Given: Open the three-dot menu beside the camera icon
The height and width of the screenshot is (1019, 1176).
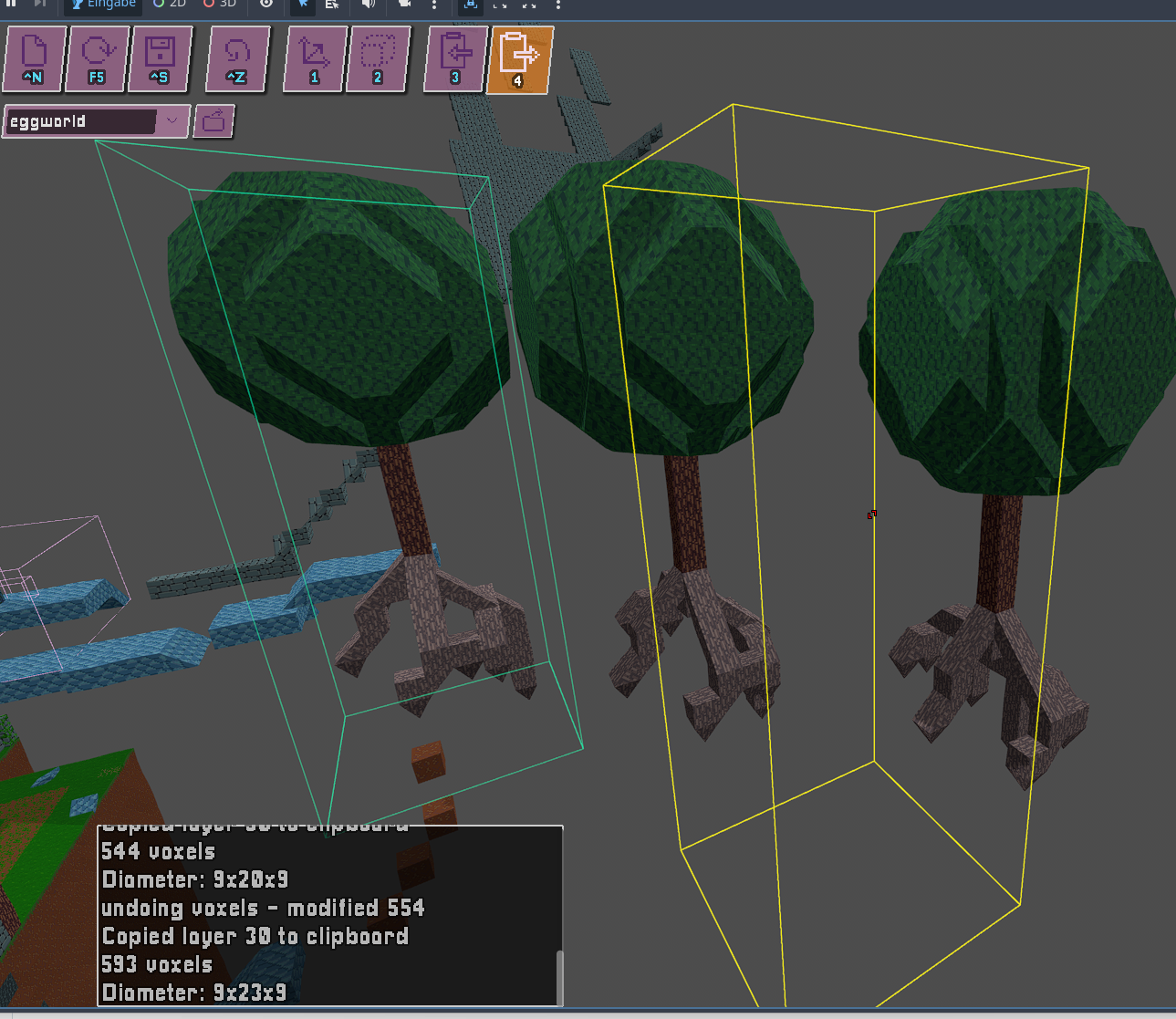Looking at the screenshot, I should [x=434, y=5].
